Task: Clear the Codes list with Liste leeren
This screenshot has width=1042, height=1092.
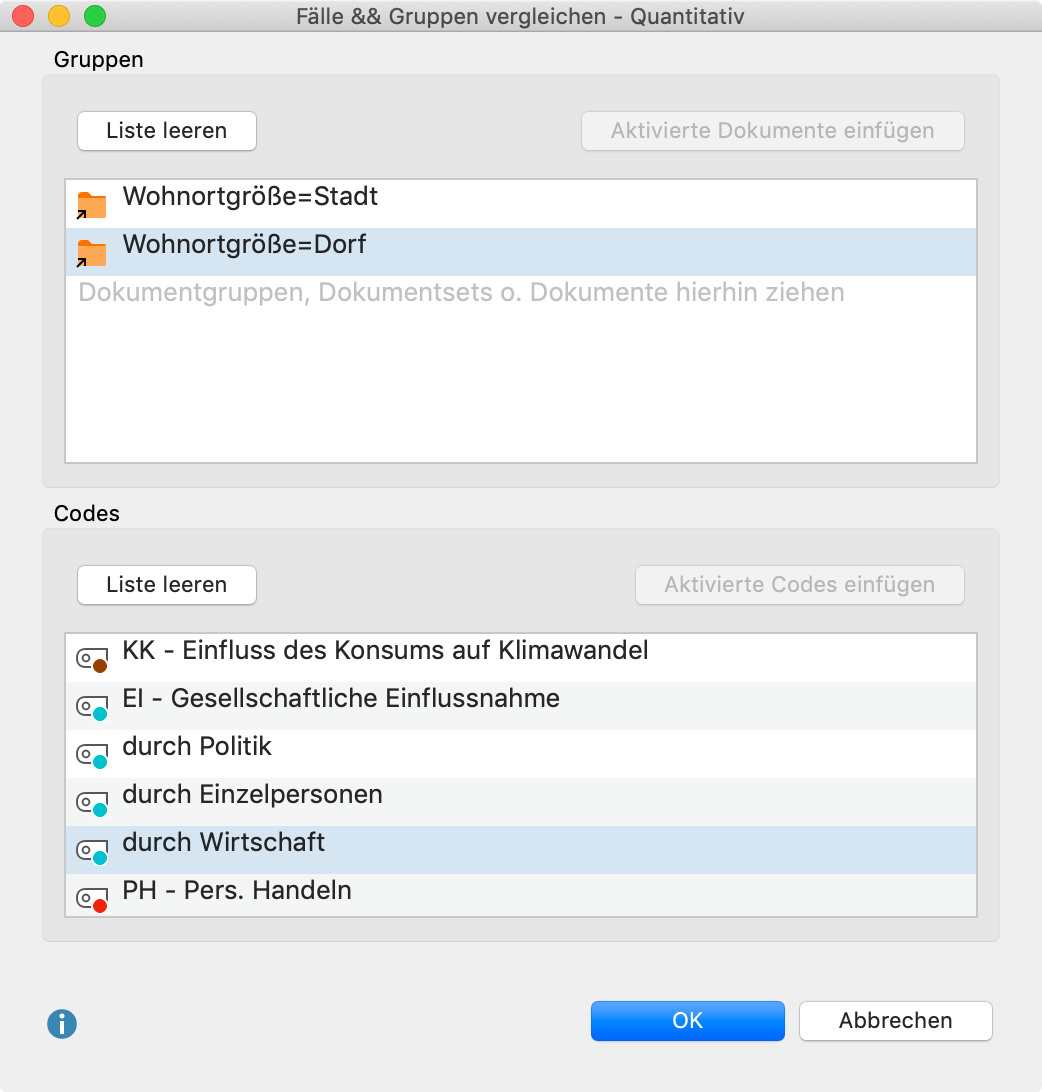Action: [167, 585]
